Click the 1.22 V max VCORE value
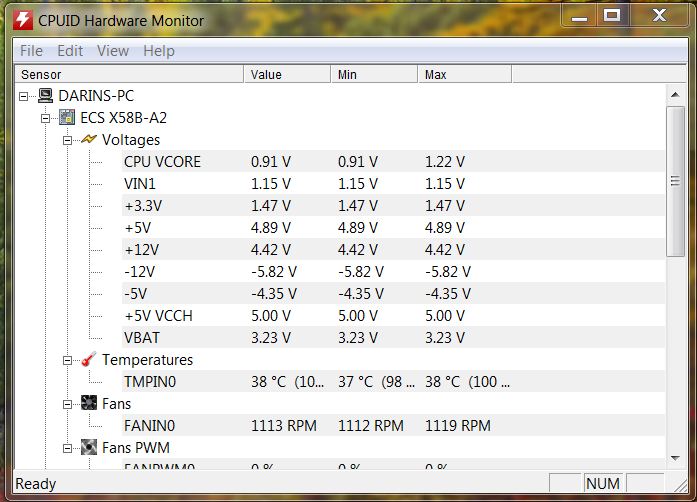The width and height of the screenshot is (697, 502). click(445, 161)
